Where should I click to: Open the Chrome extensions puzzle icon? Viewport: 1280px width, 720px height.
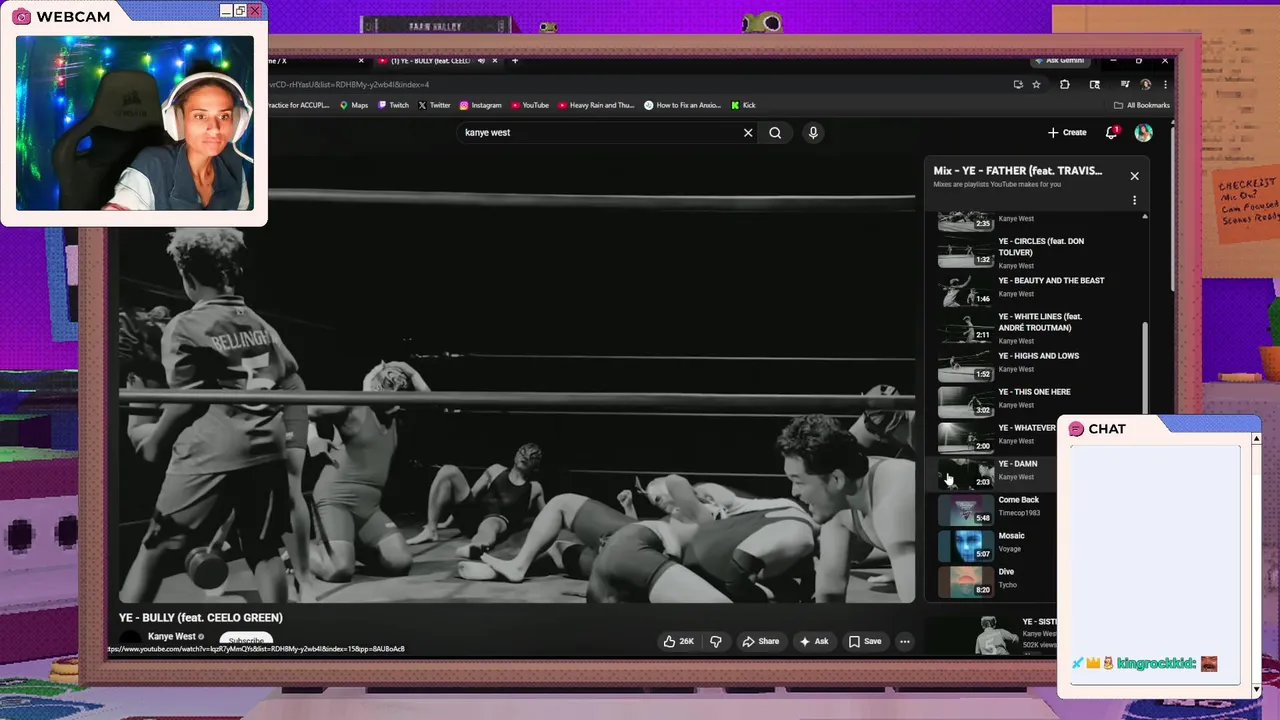[x=1064, y=85]
